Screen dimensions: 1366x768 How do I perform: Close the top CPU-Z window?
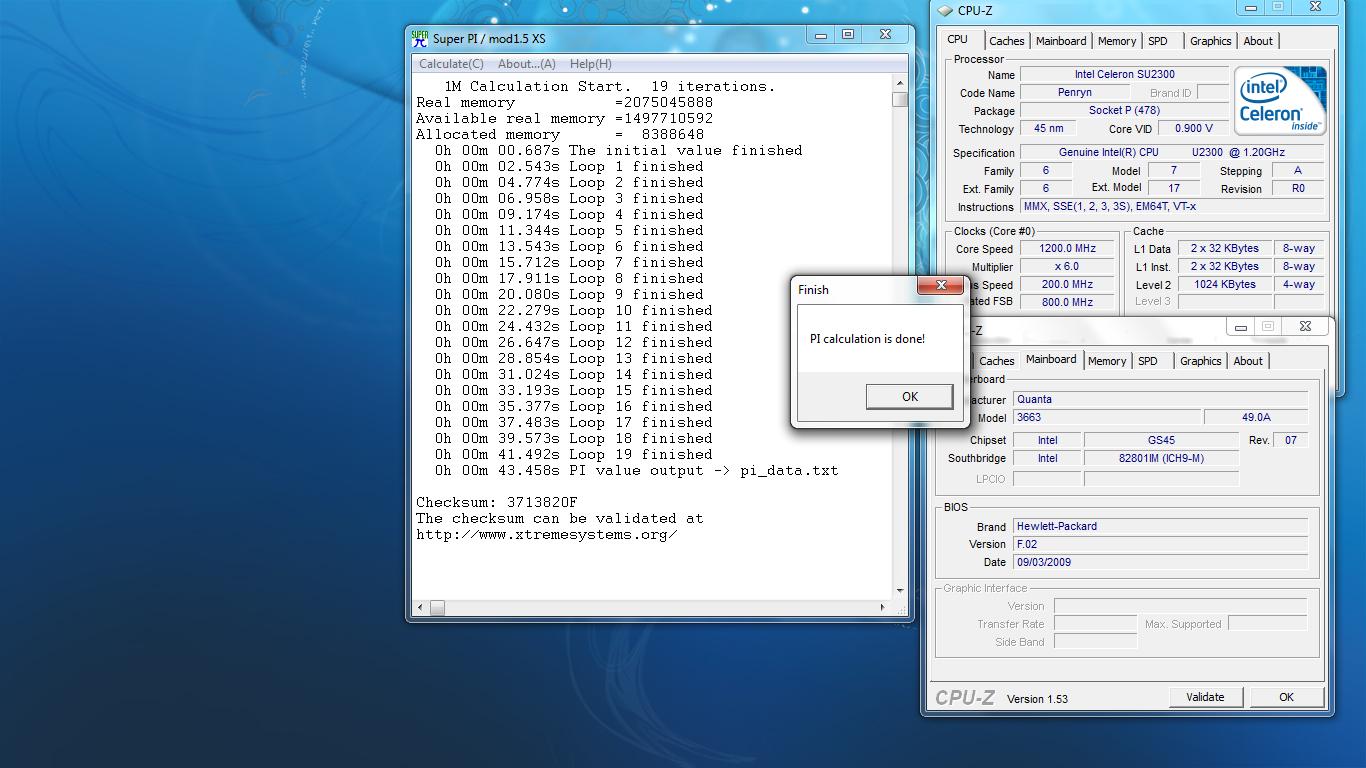tap(1313, 7)
